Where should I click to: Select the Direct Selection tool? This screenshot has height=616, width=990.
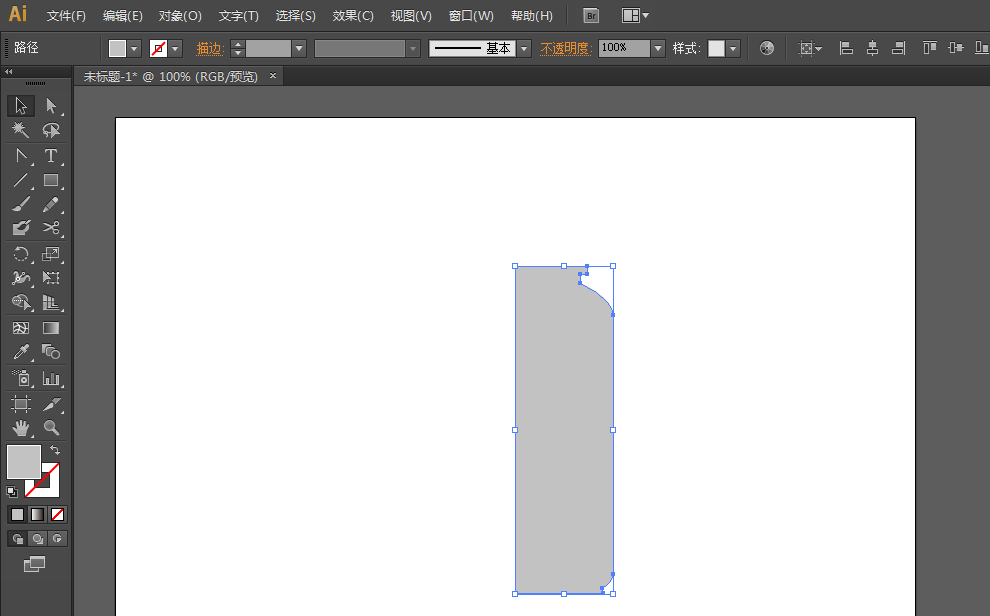[x=51, y=105]
